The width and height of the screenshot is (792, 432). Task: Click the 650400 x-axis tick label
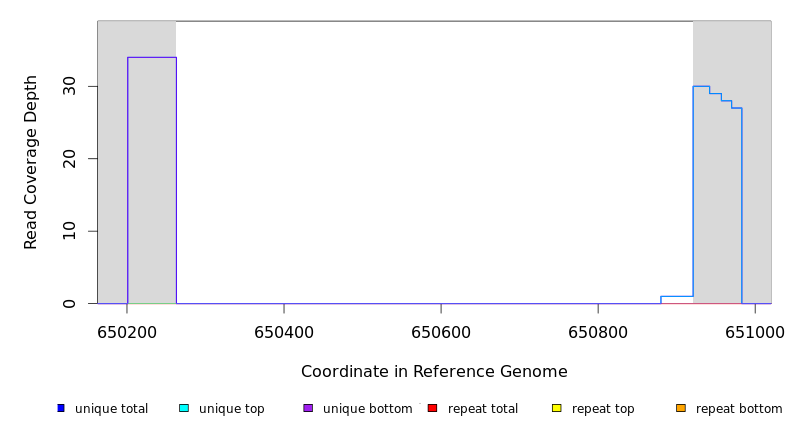[x=284, y=331]
